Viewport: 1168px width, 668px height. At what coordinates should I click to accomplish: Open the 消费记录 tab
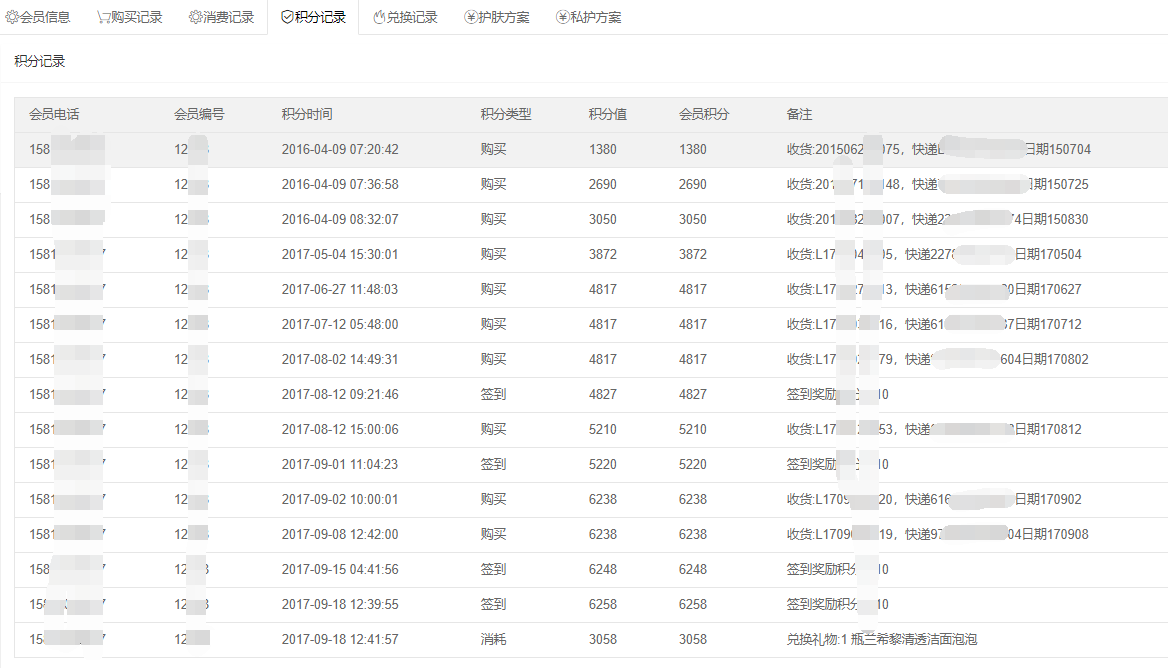pyautogui.click(x=221, y=17)
